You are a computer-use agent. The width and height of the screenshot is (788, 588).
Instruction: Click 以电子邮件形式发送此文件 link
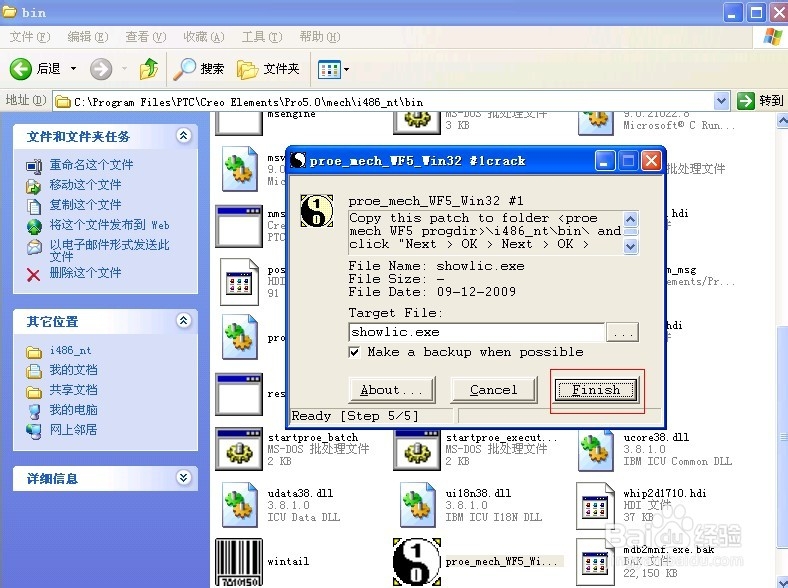coord(110,250)
